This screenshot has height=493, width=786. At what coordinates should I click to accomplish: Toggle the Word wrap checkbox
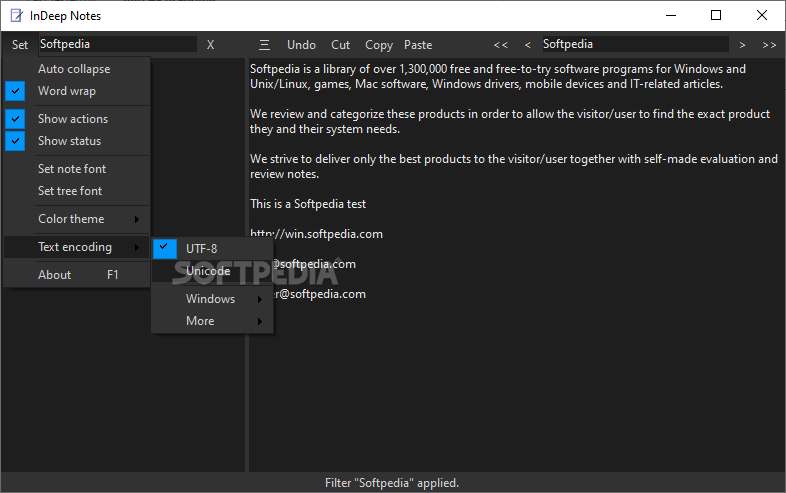[x=15, y=91]
